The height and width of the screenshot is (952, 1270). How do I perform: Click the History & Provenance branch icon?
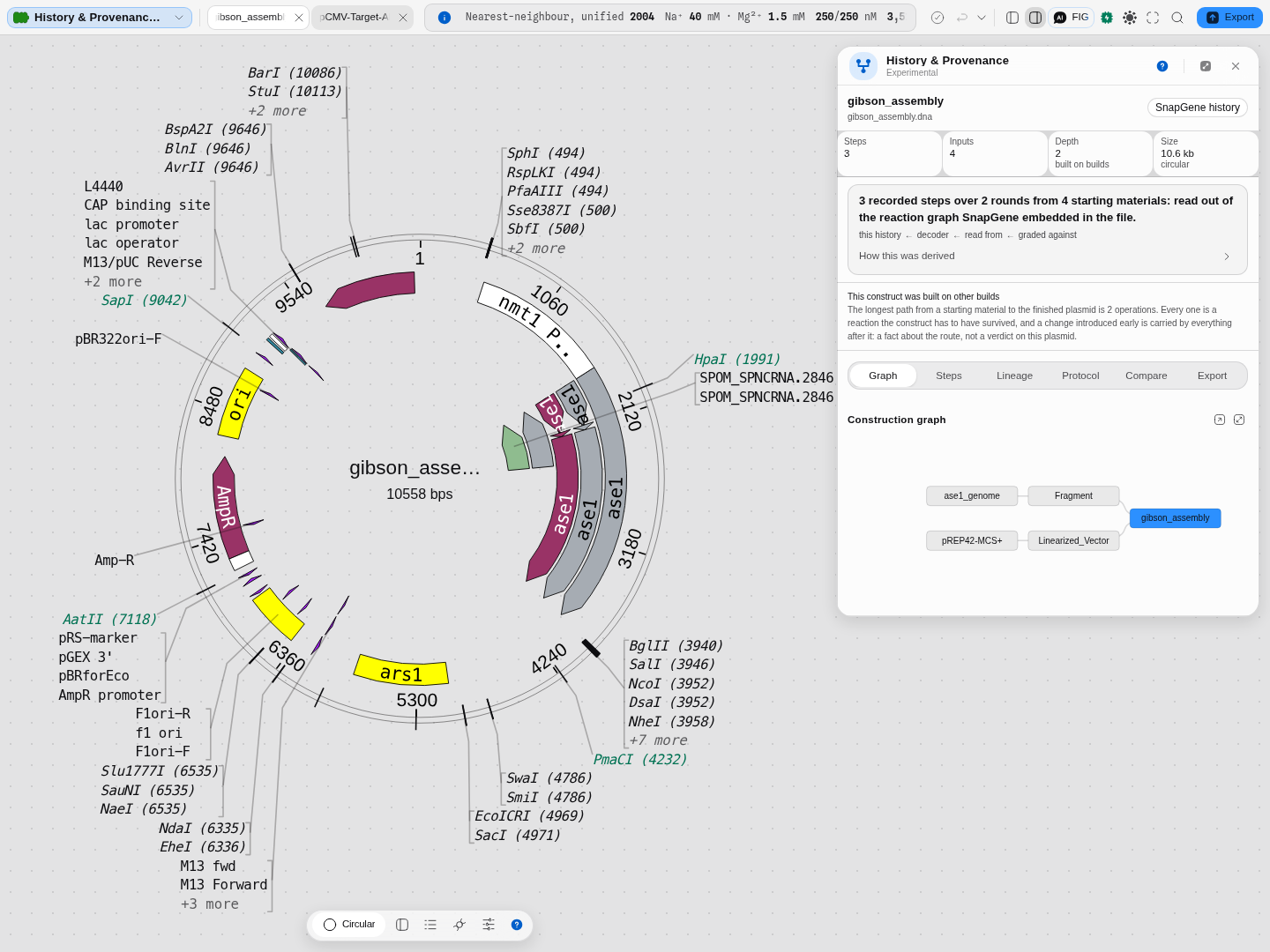[x=863, y=66]
